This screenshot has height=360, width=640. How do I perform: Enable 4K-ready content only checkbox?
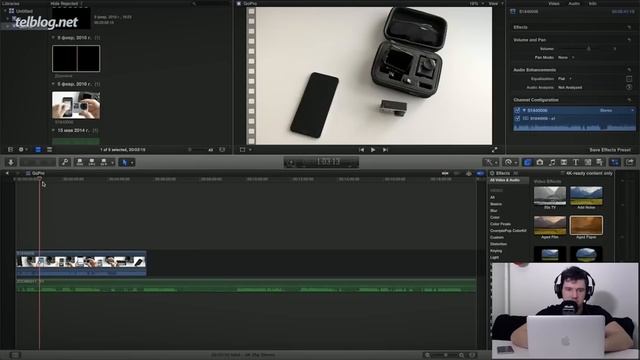(x=562, y=173)
